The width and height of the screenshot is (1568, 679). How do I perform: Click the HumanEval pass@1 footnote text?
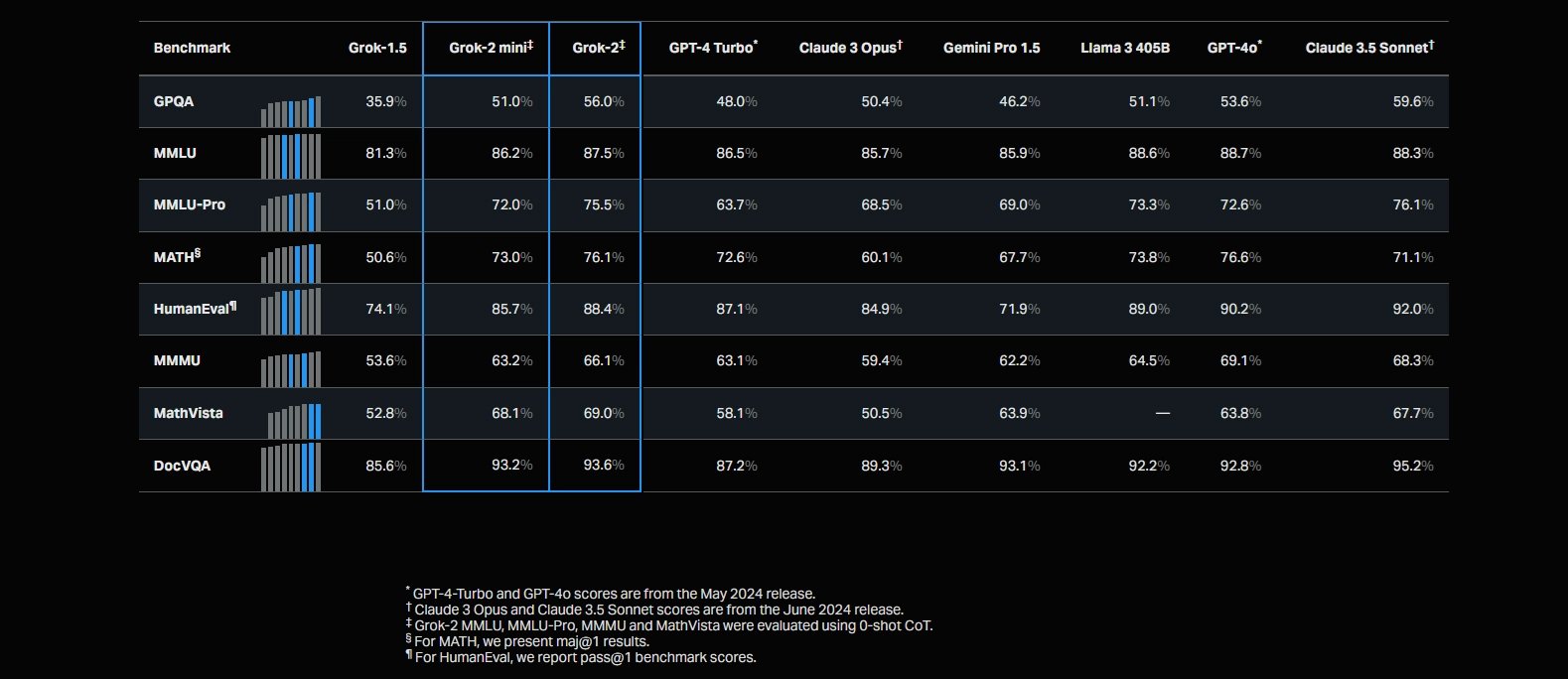pyautogui.click(x=585, y=657)
